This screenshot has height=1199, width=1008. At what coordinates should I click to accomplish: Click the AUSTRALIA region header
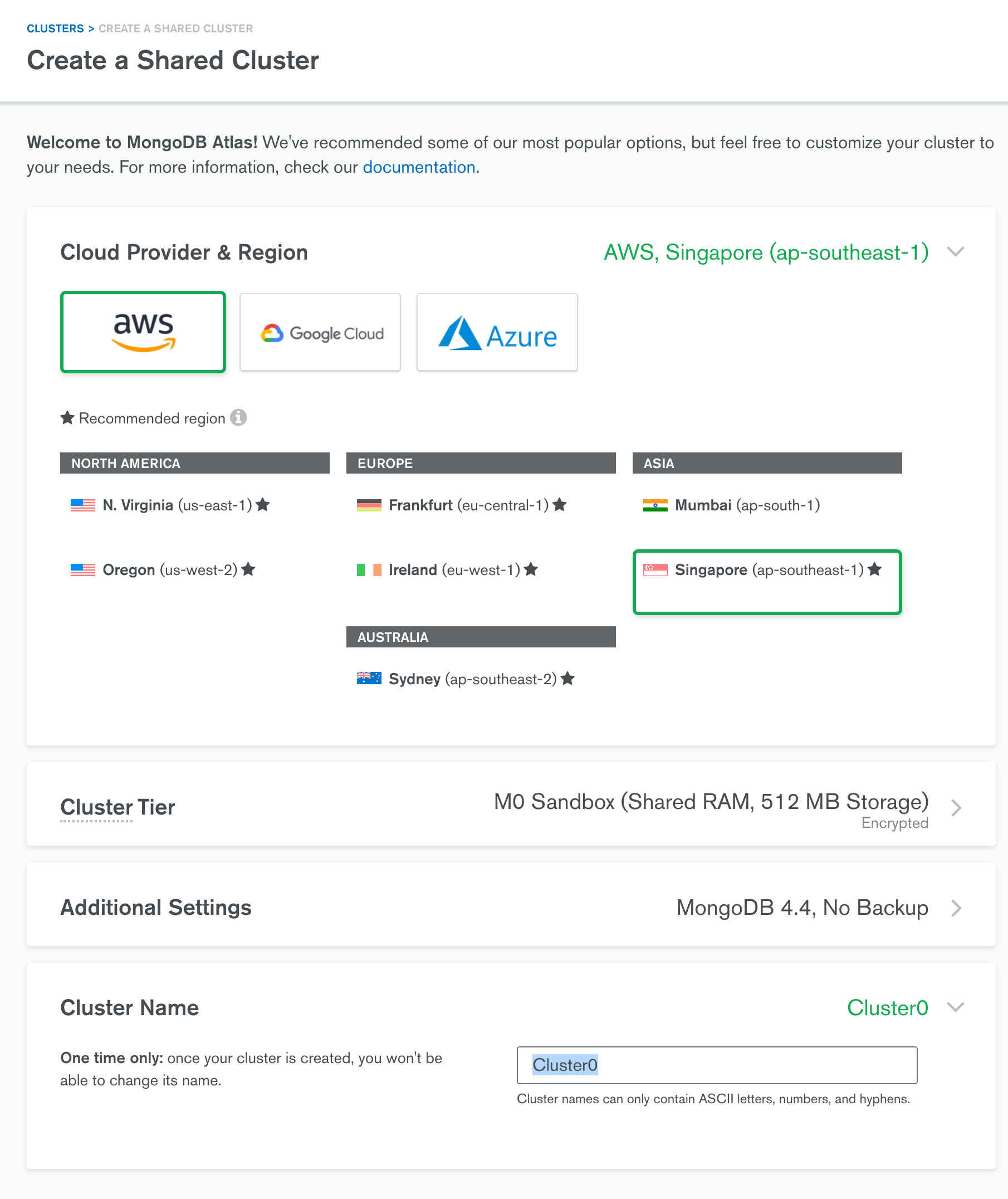click(481, 637)
